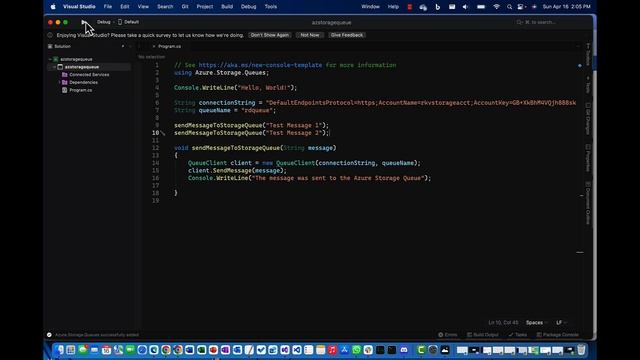
Task: Open the Git menu
Action: click(185, 7)
